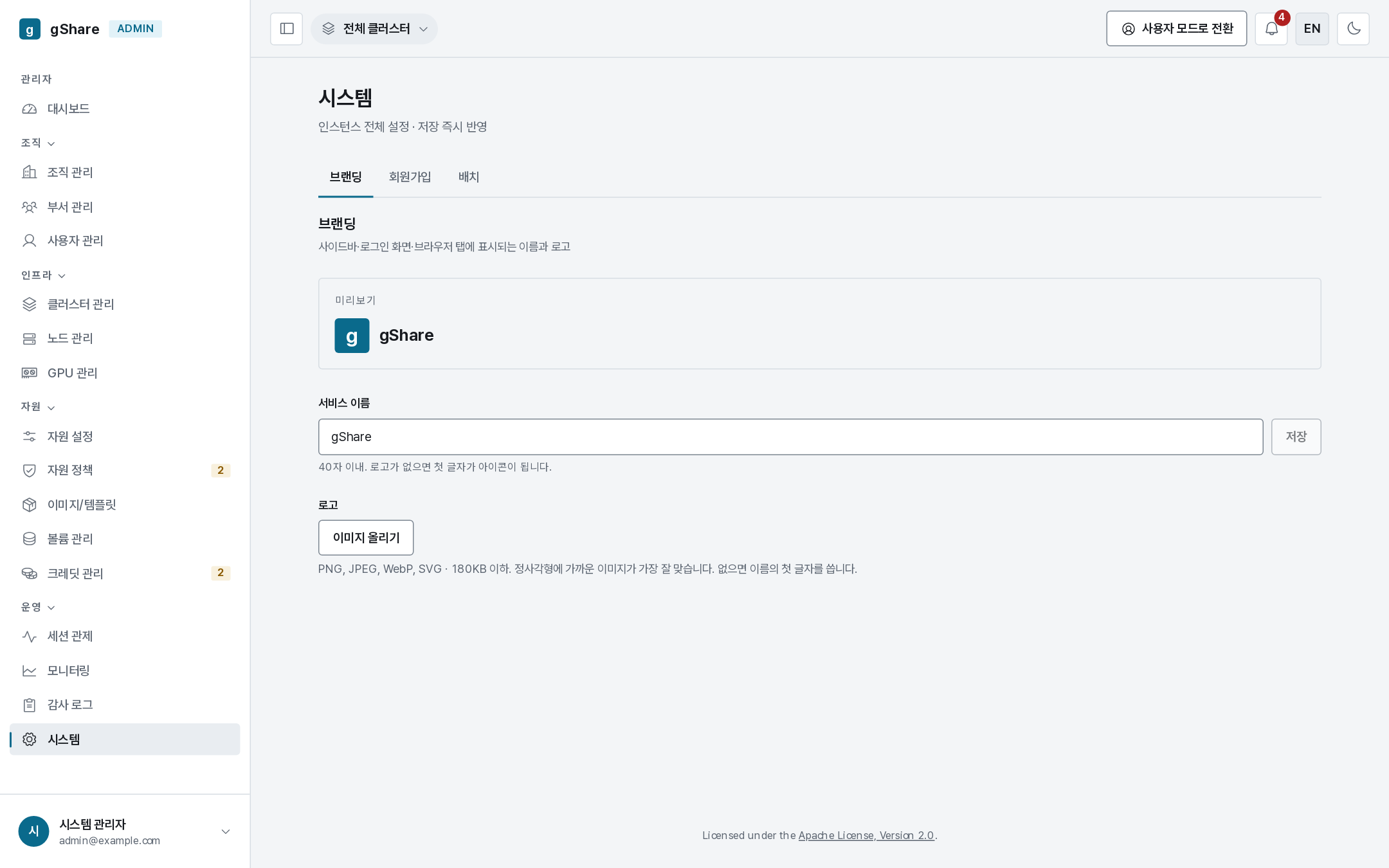This screenshot has width=1389, height=868.
Task: Click the 감사 로그 clipboard icon
Action: (x=30, y=705)
